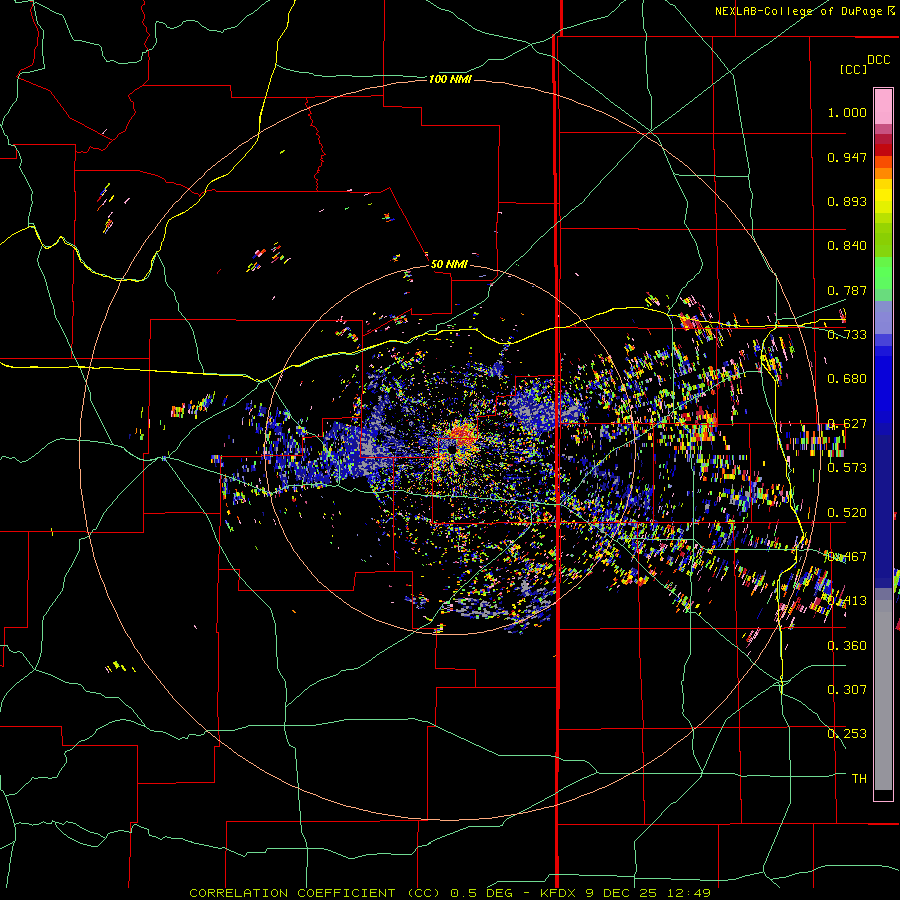The image size is (900, 900).
Task: Click the KFDX station ID in caption
Action: point(560,893)
